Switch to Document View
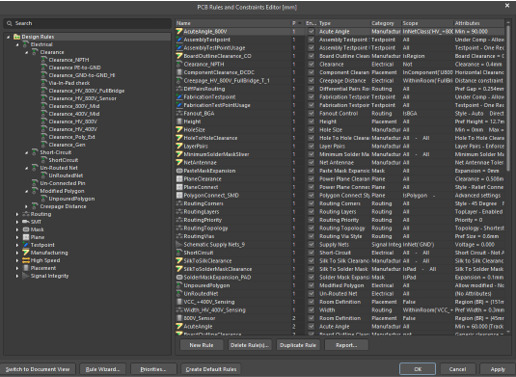Viewport: 516px width, 377px height. (38, 369)
